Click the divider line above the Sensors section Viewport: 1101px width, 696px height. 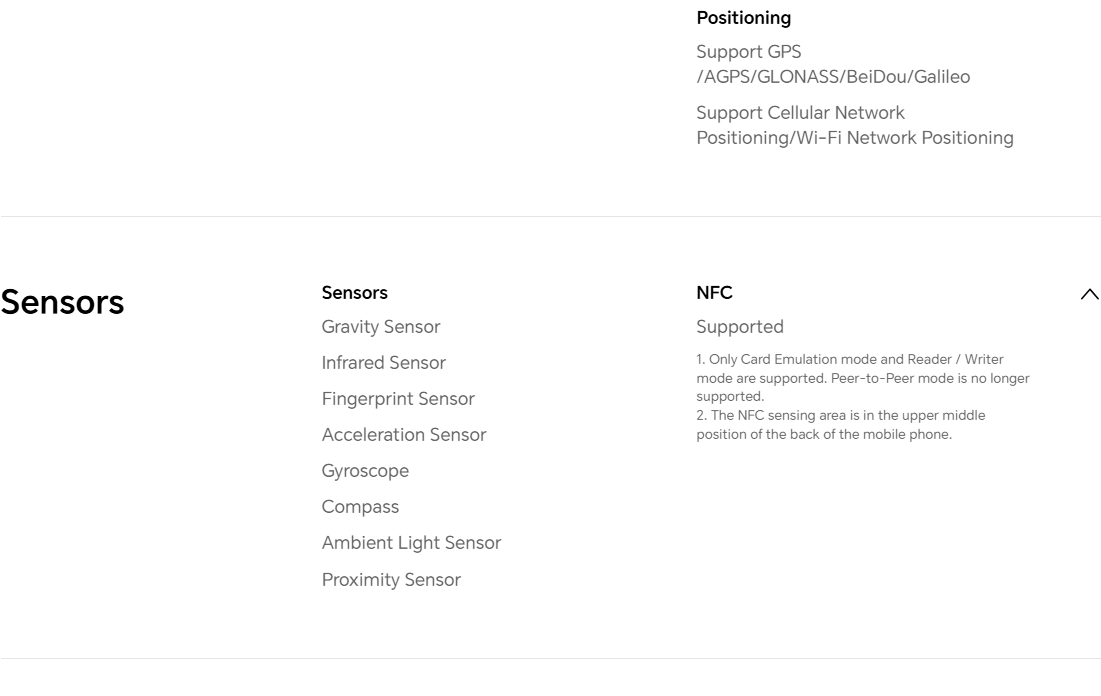pyautogui.click(x=550, y=216)
